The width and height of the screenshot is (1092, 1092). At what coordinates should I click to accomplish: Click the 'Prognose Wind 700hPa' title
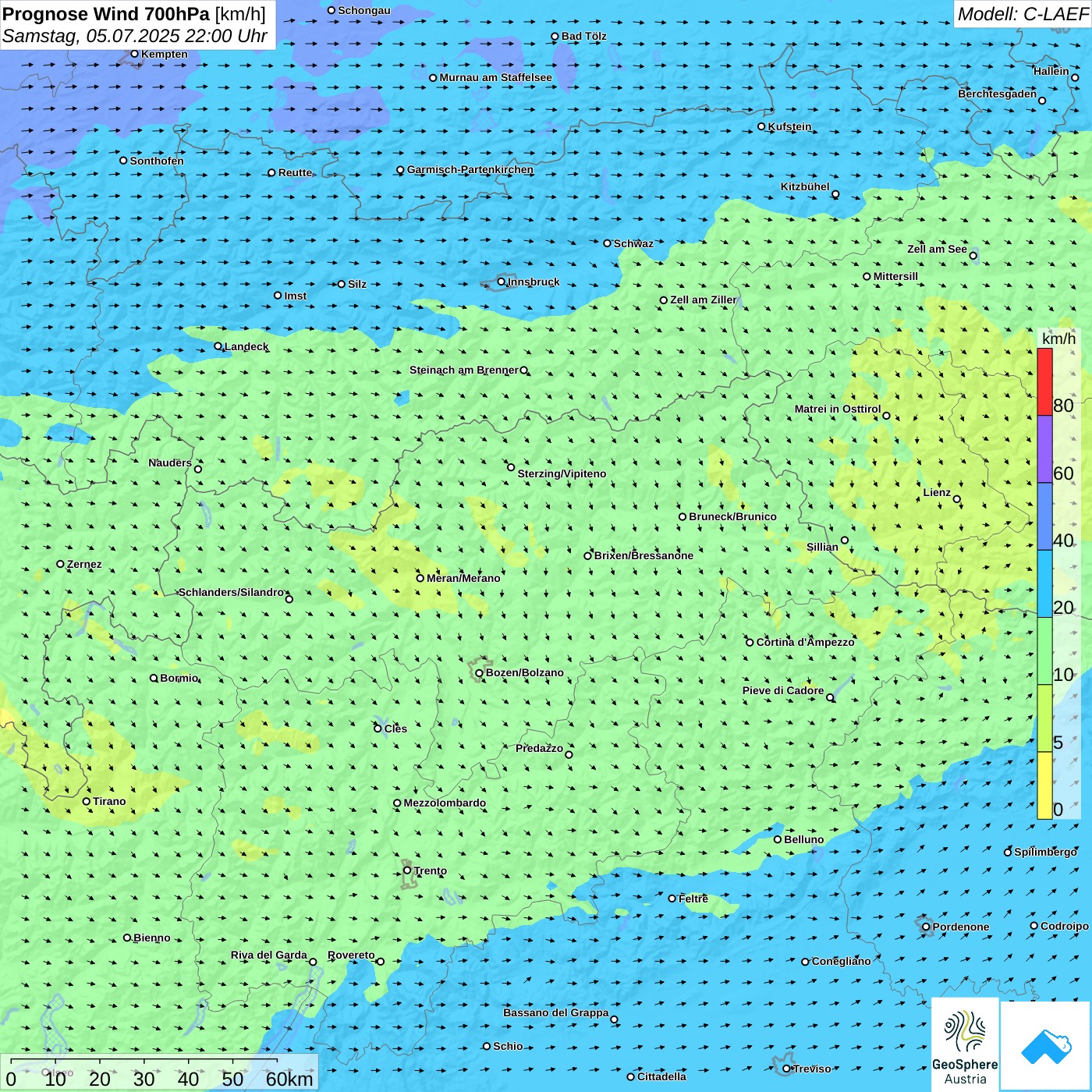106,14
